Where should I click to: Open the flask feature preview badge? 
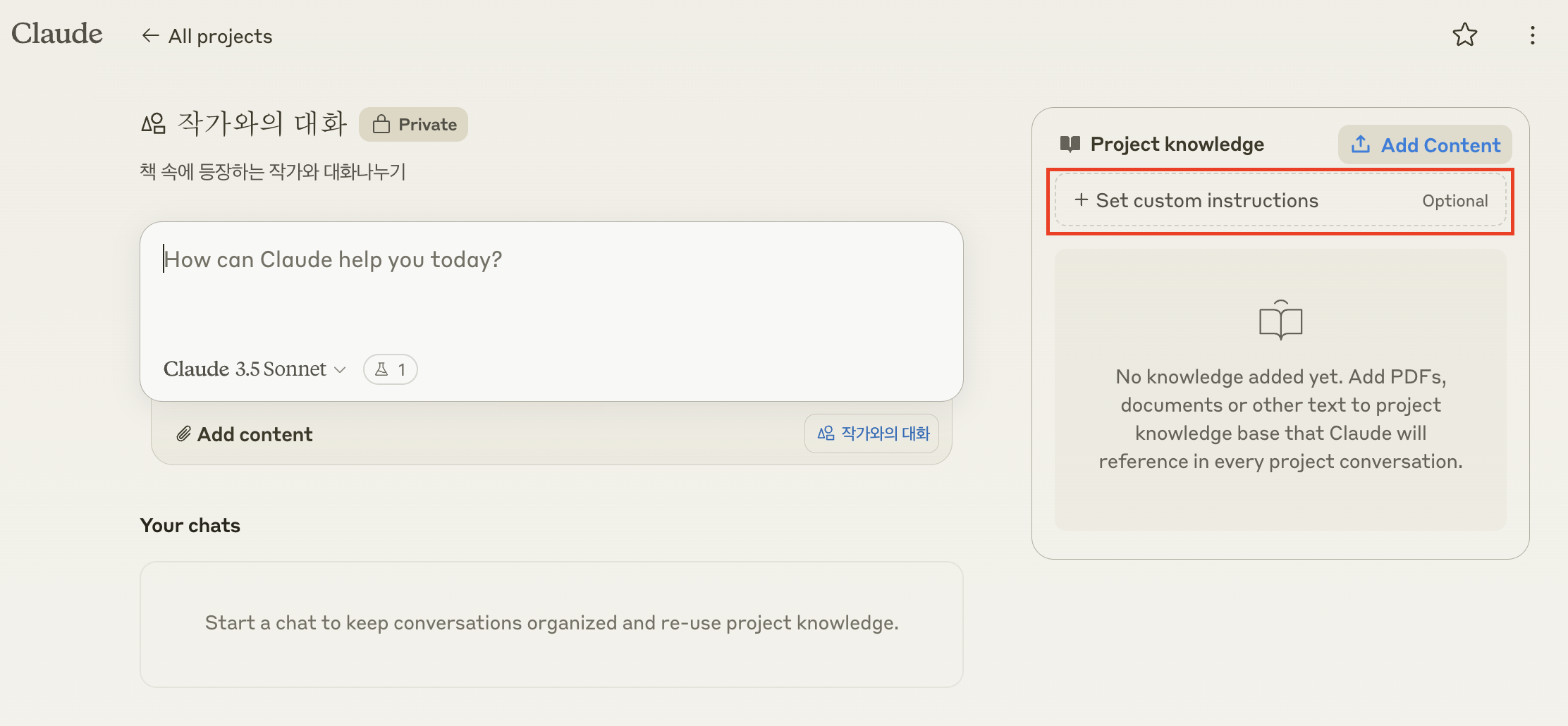[x=391, y=369]
